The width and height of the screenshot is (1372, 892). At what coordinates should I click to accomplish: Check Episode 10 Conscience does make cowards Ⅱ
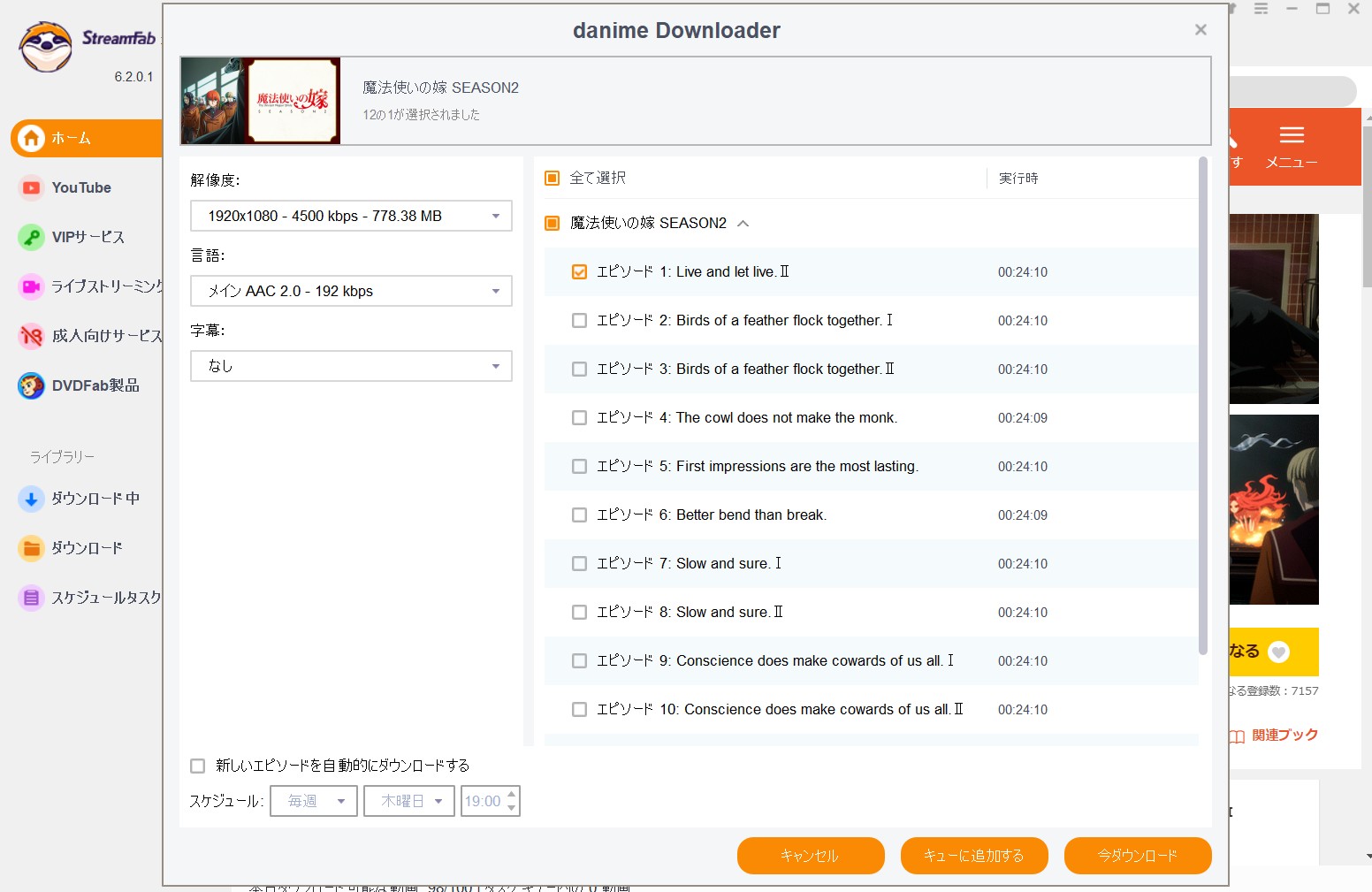579,710
